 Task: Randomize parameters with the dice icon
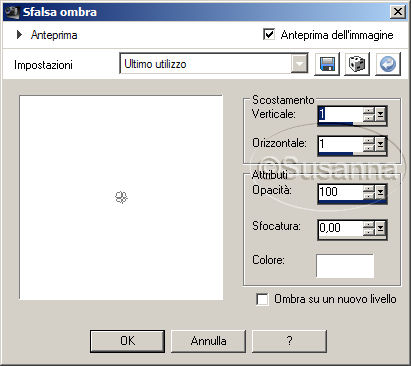(x=357, y=64)
